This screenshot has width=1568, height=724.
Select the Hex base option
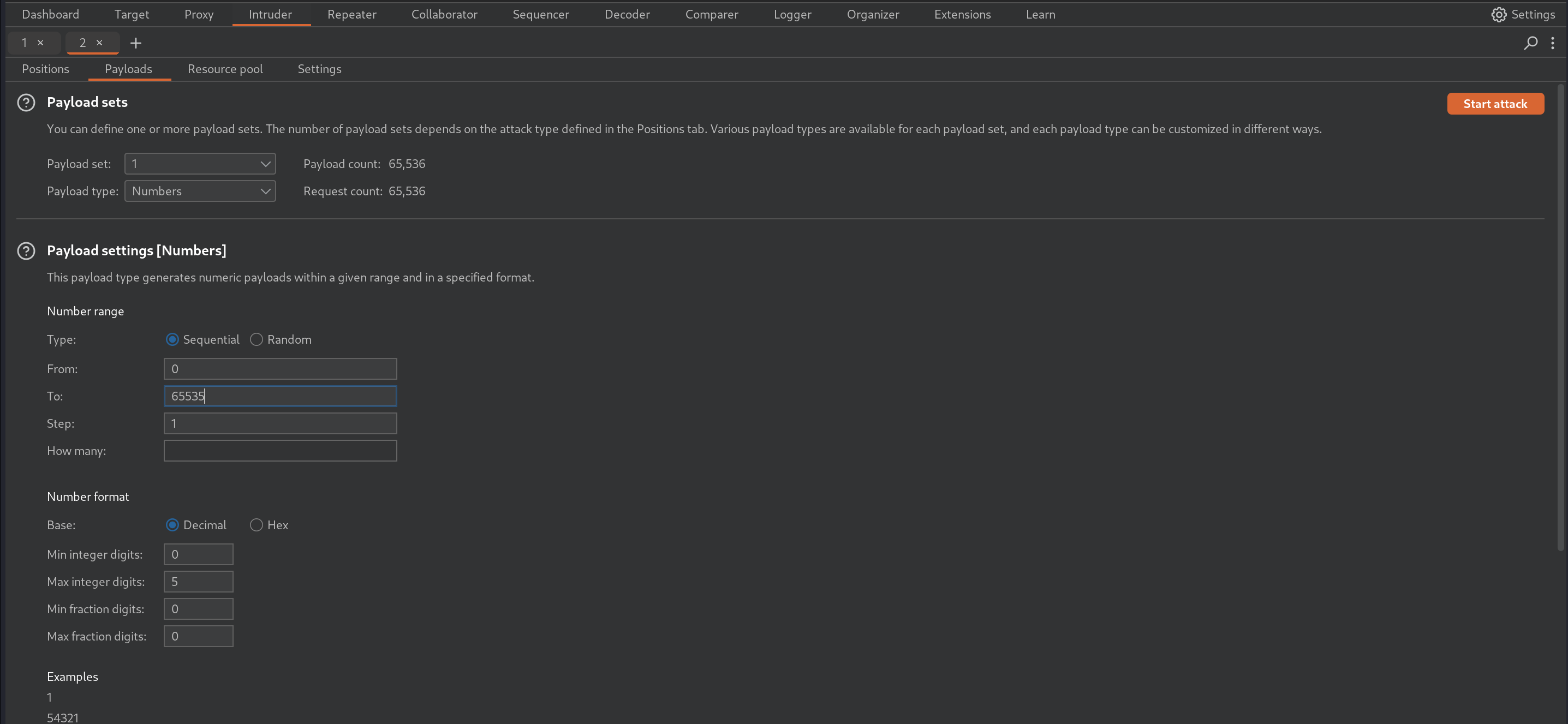pyautogui.click(x=257, y=525)
